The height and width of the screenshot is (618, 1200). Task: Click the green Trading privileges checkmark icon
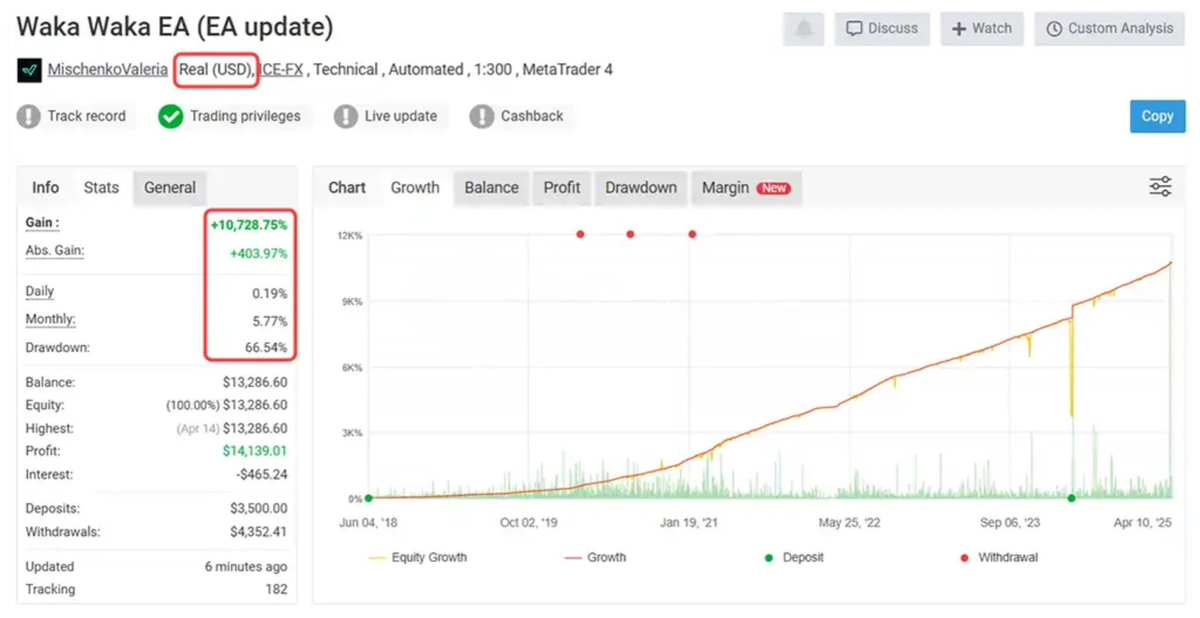[x=170, y=116]
